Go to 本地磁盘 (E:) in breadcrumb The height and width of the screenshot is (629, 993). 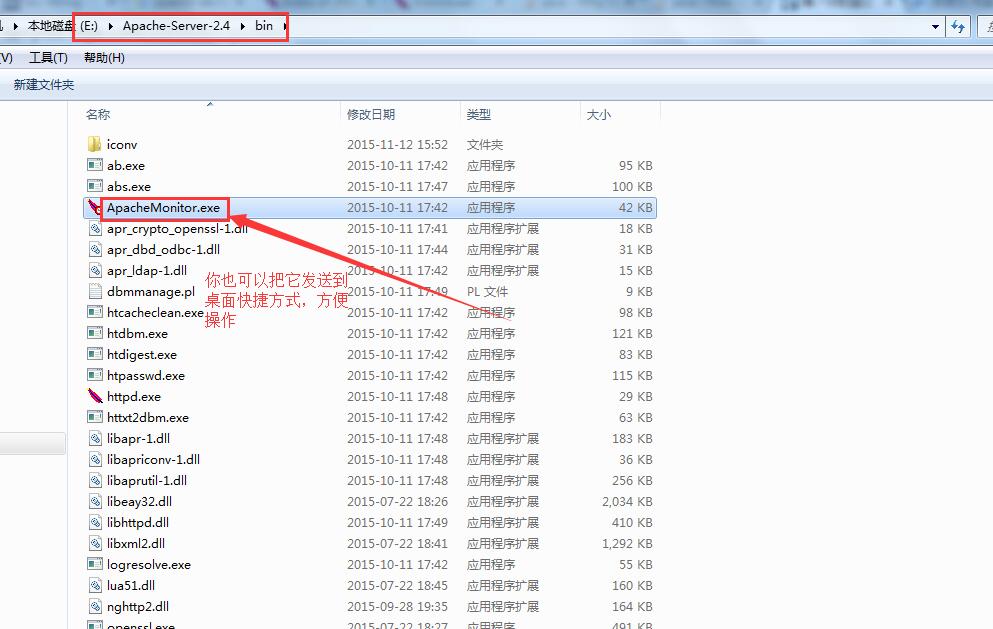(63, 26)
